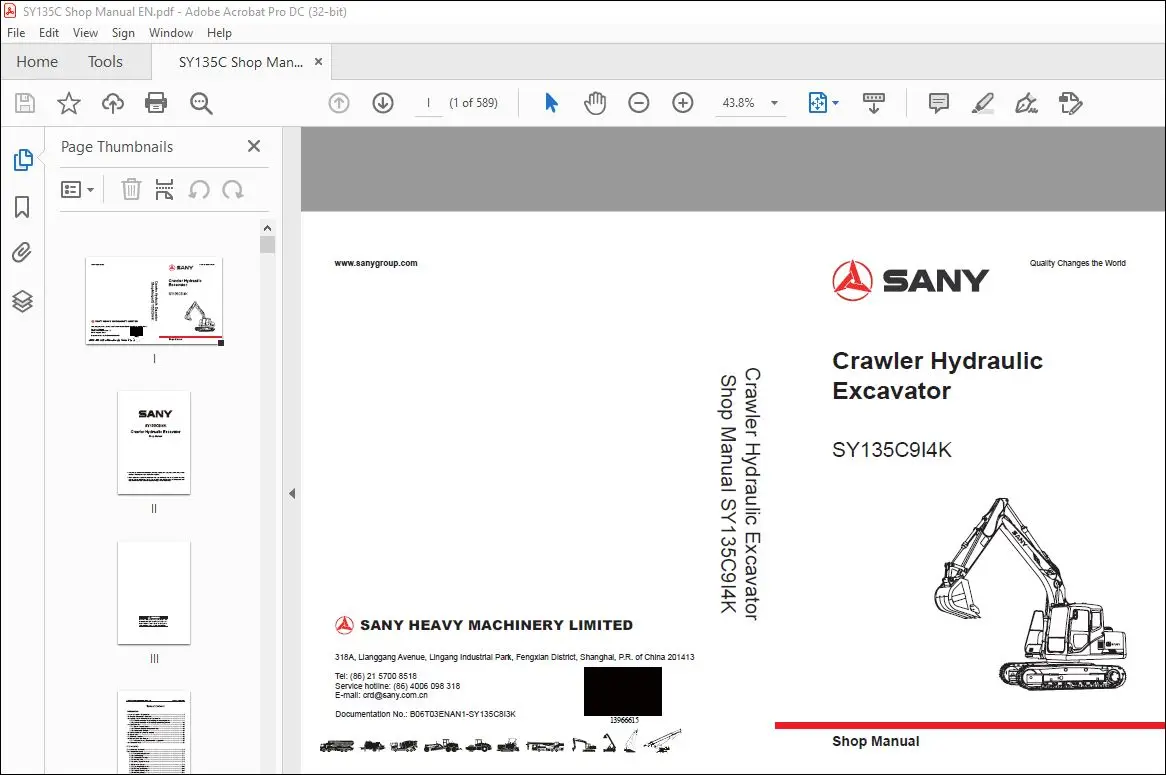
Task: Open the Window menu
Action: point(171,33)
